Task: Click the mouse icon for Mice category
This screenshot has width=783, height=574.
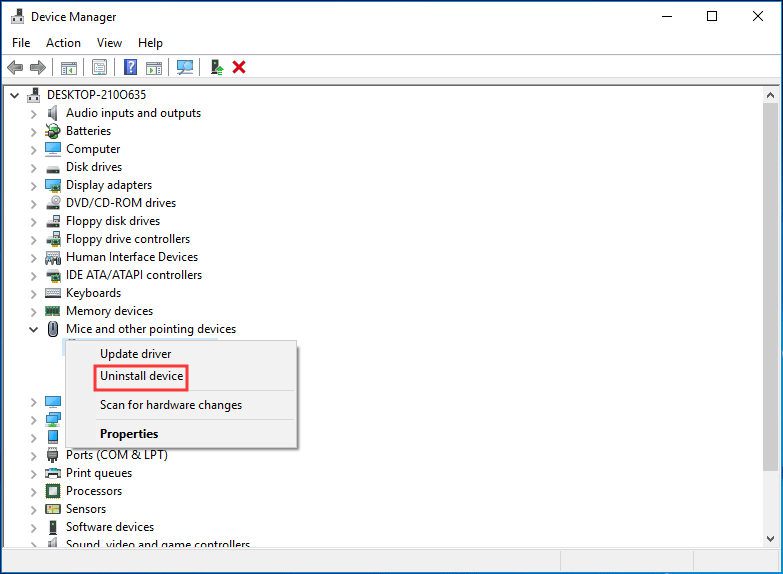Action: (52, 329)
